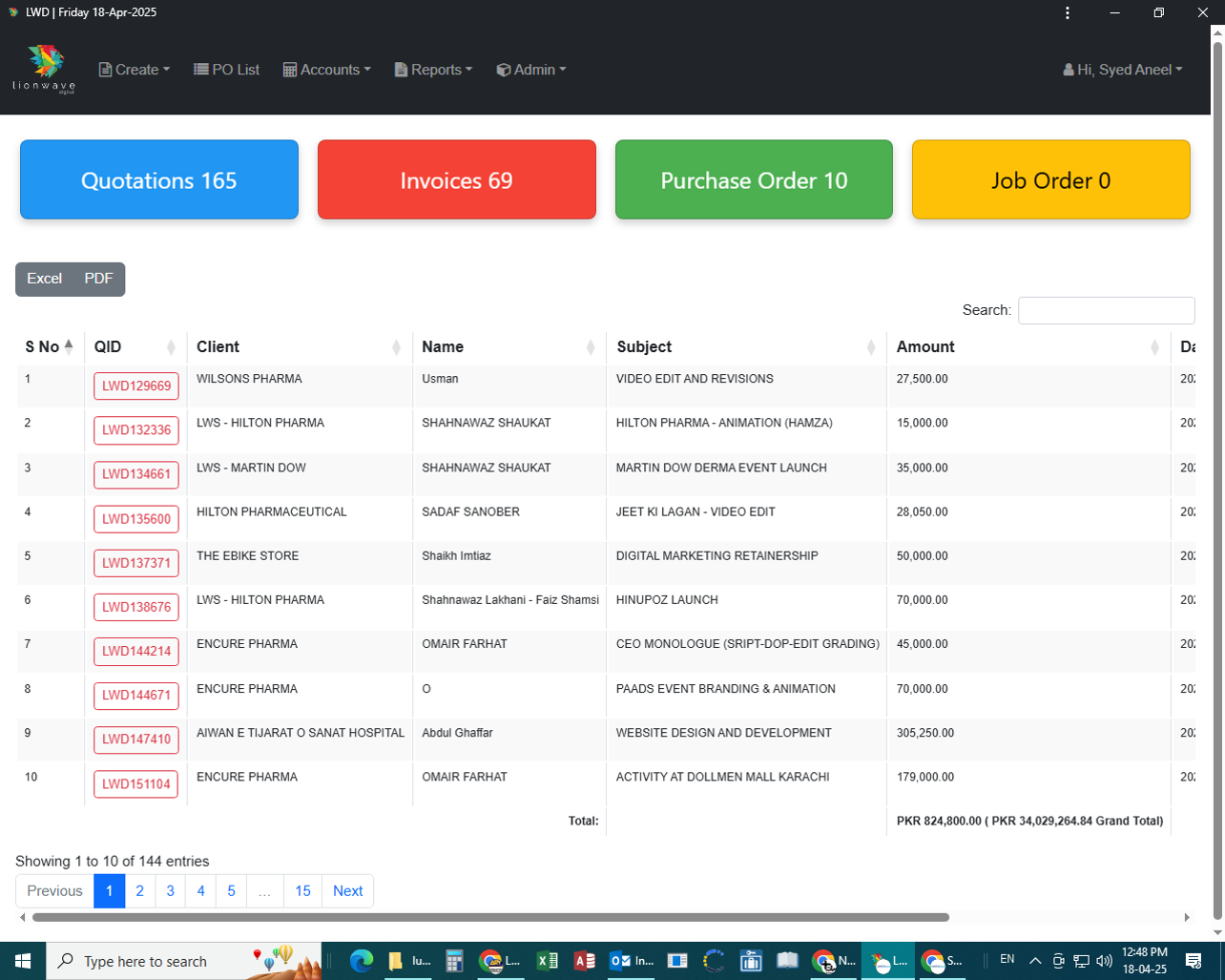Export the table using the Excel button
Image resolution: width=1225 pixels, height=980 pixels.
click(x=44, y=279)
